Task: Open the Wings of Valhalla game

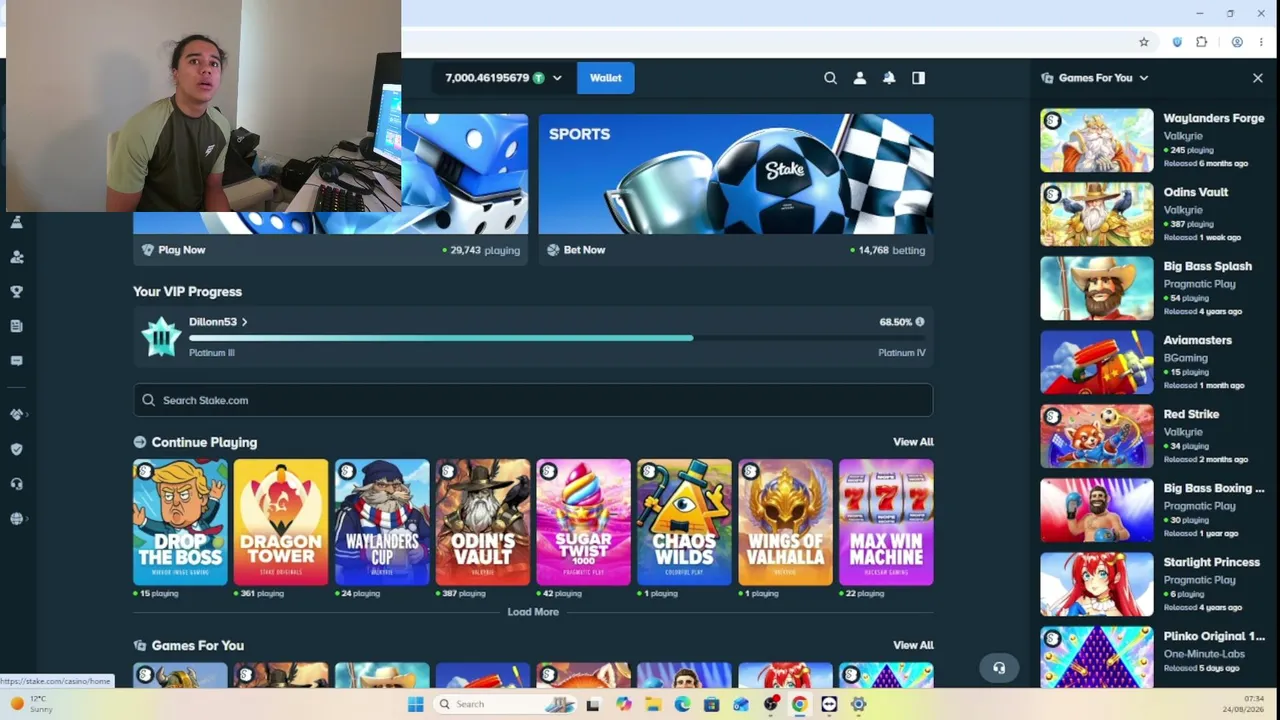Action: [x=785, y=522]
